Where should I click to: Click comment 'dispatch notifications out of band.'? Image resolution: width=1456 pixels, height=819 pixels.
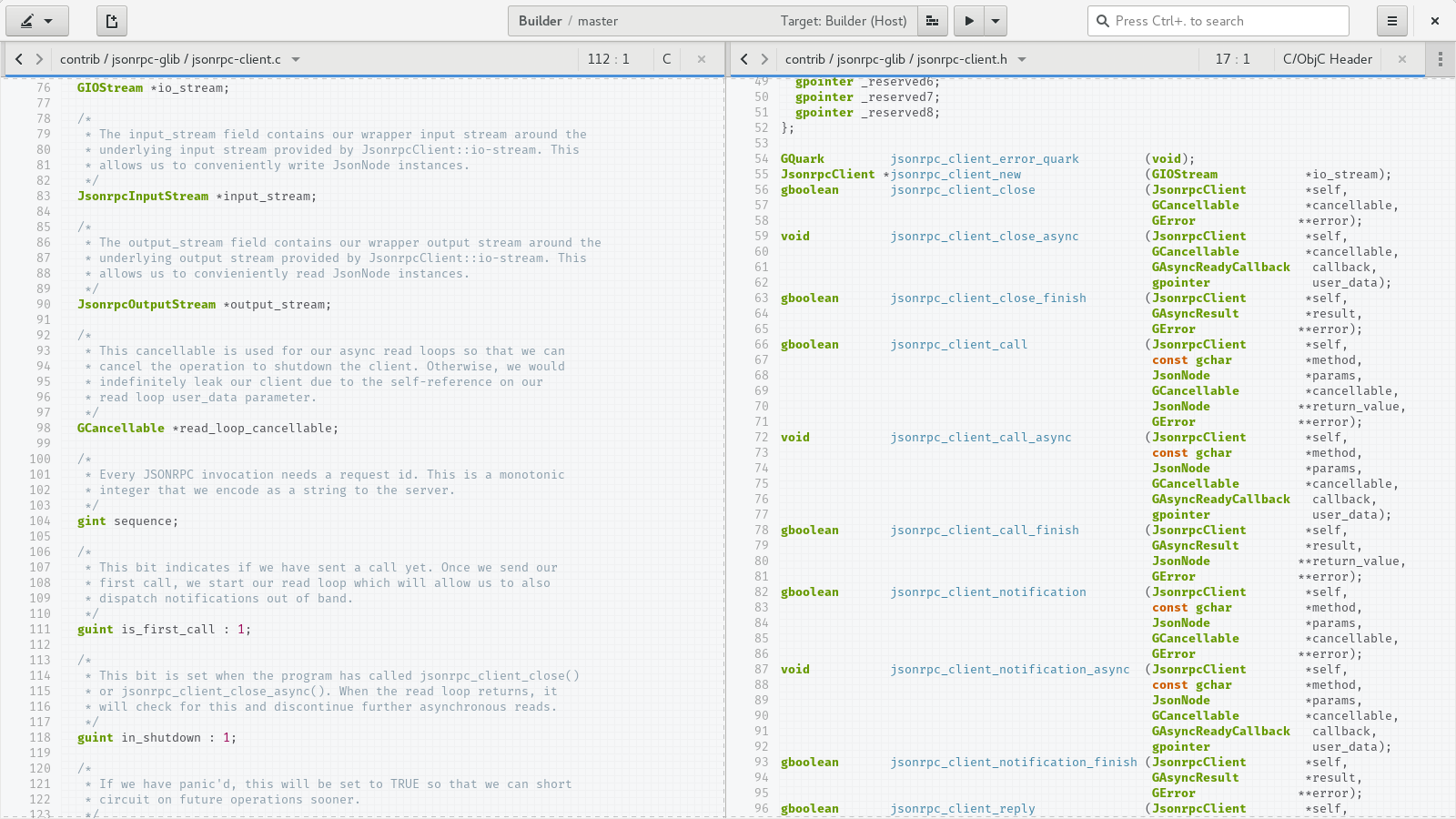click(226, 598)
